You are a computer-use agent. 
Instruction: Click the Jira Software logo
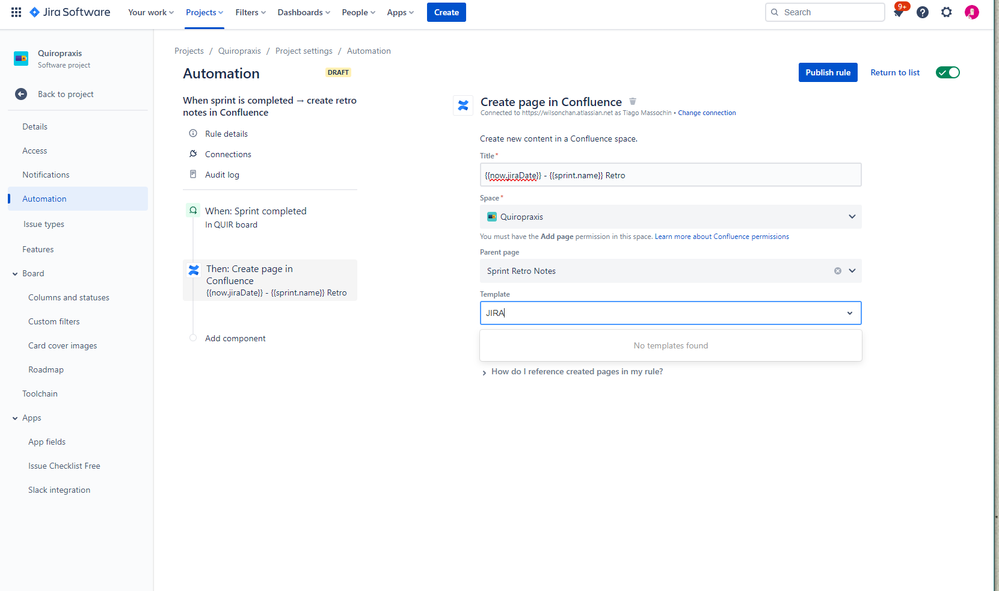(x=70, y=12)
